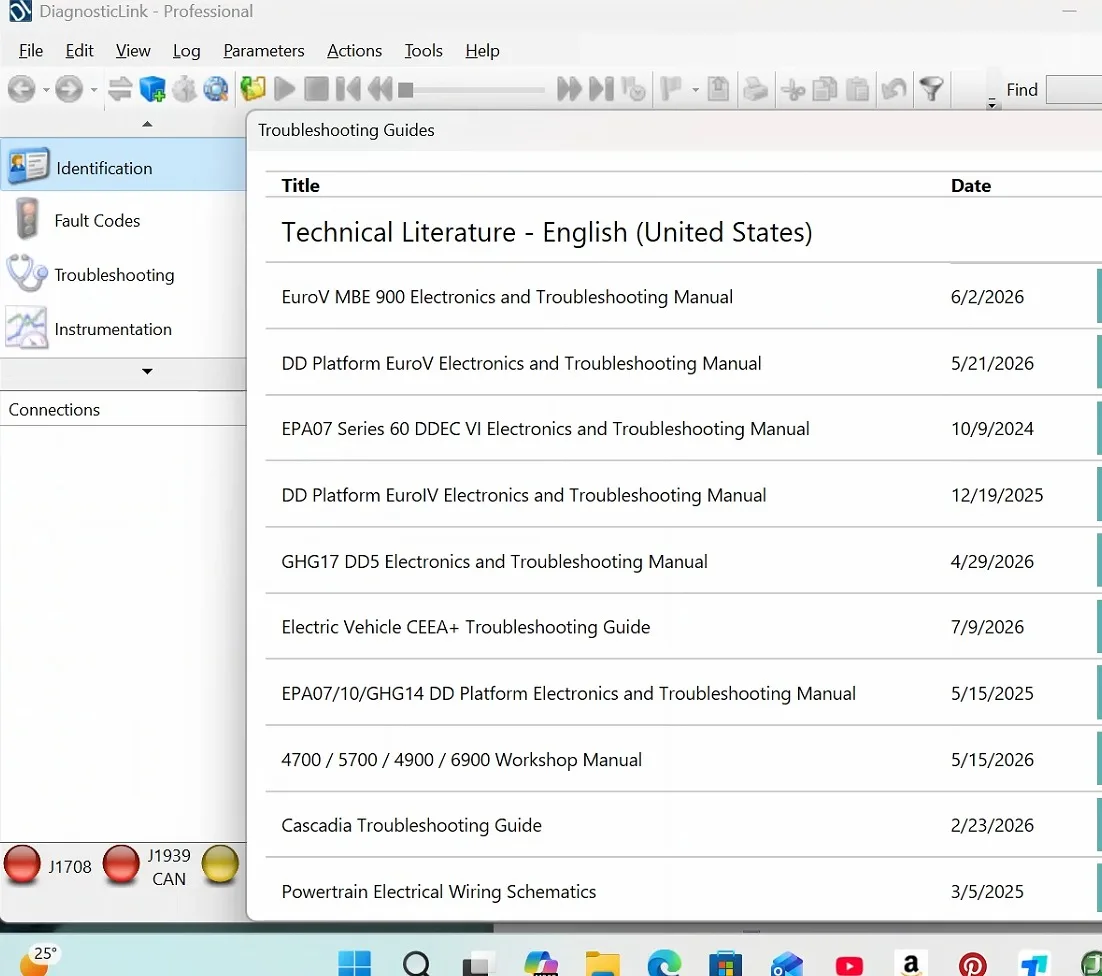
Task: Expand the toolbar overflow options arrow
Action: click(x=992, y=103)
